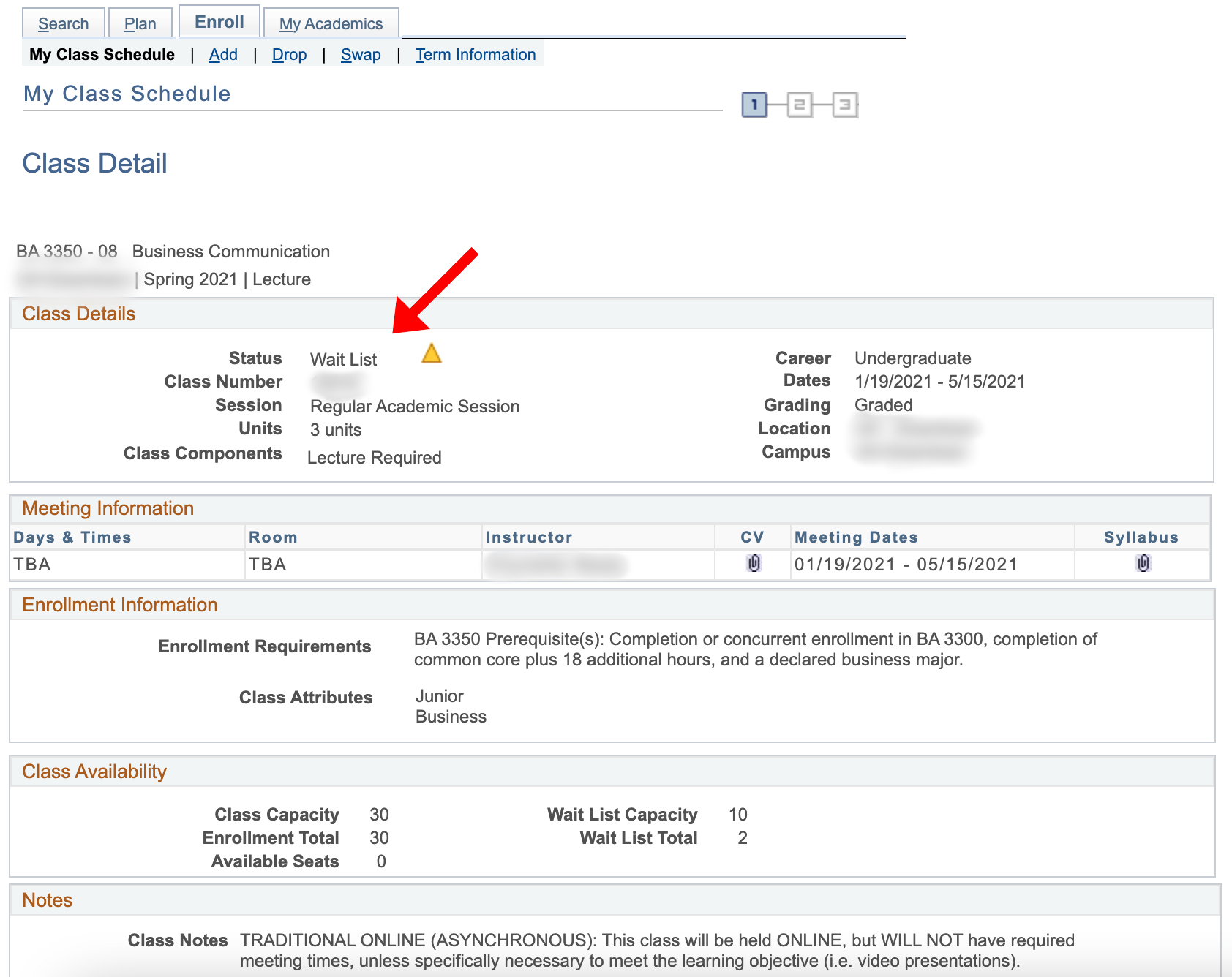1232x977 pixels.
Task: Open the Syllabus attachment paperclip icon
Action: pos(1143,563)
